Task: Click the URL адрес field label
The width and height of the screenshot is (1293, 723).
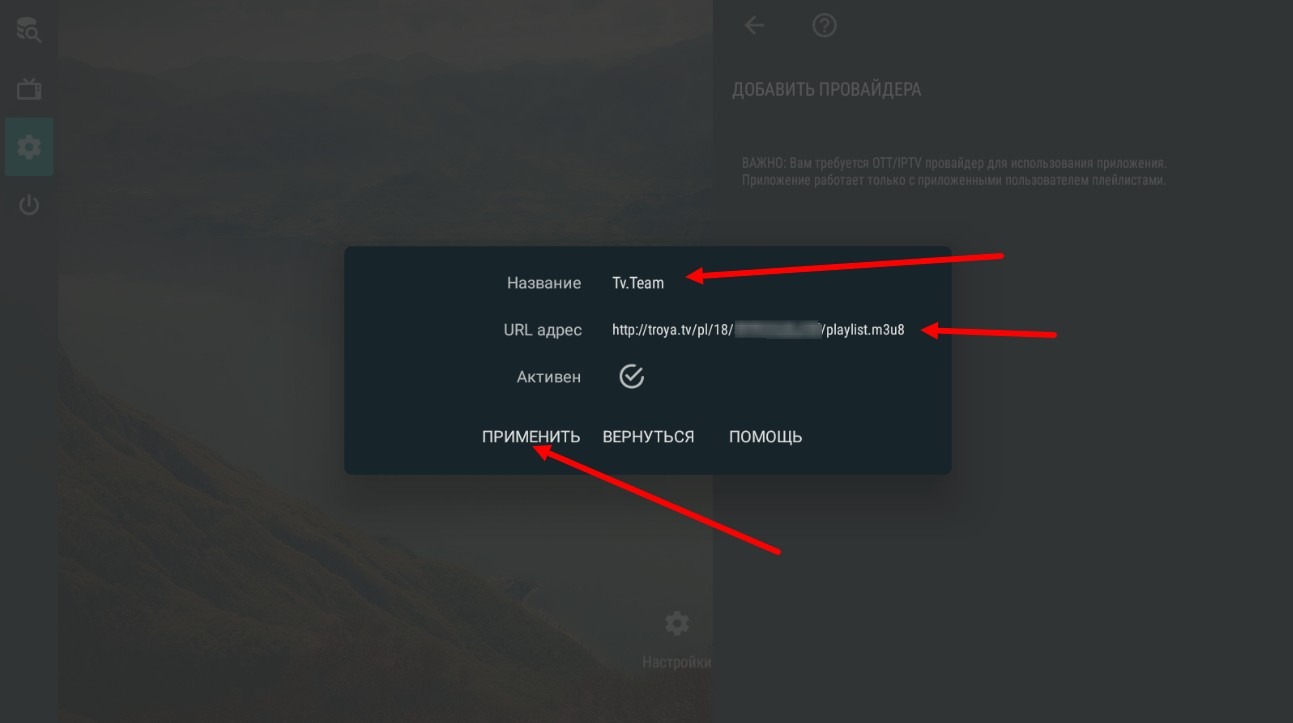Action: tap(543, 330)
